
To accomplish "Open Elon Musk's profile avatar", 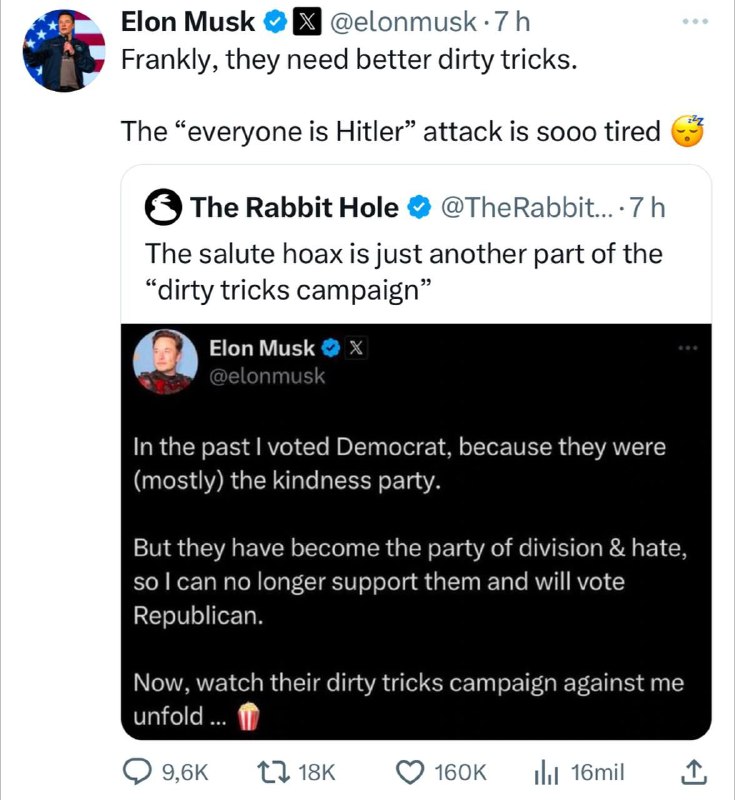I will coord(63,50).
